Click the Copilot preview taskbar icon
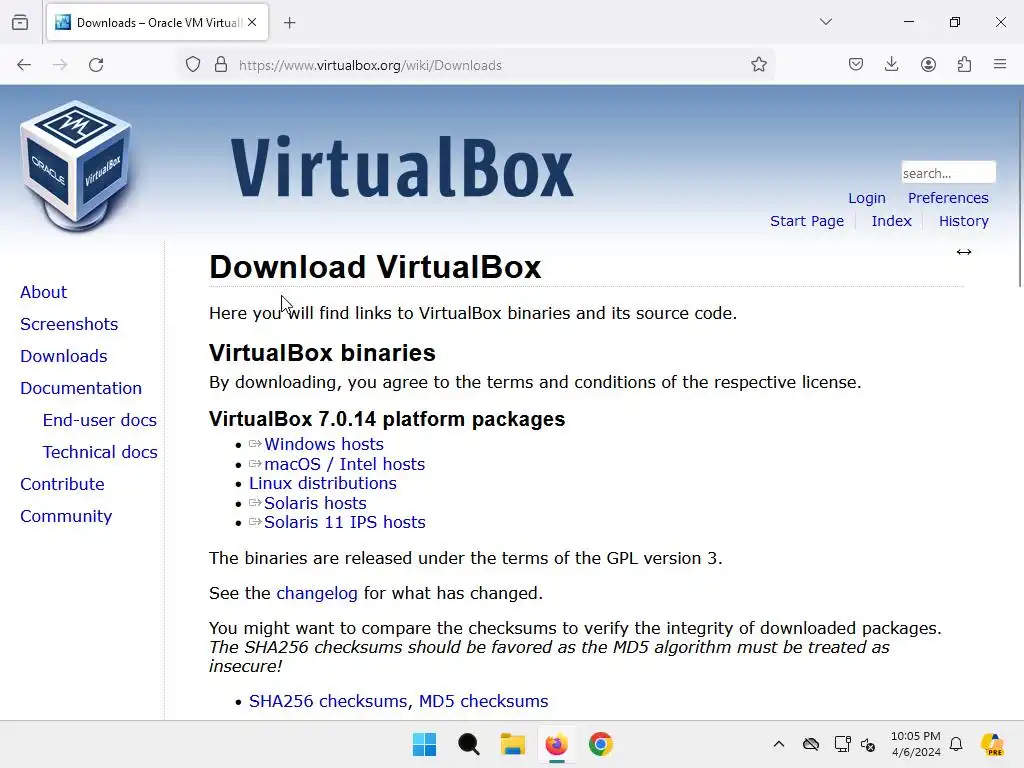Viewport: 1024px width, 768px height. click(993, 744)
